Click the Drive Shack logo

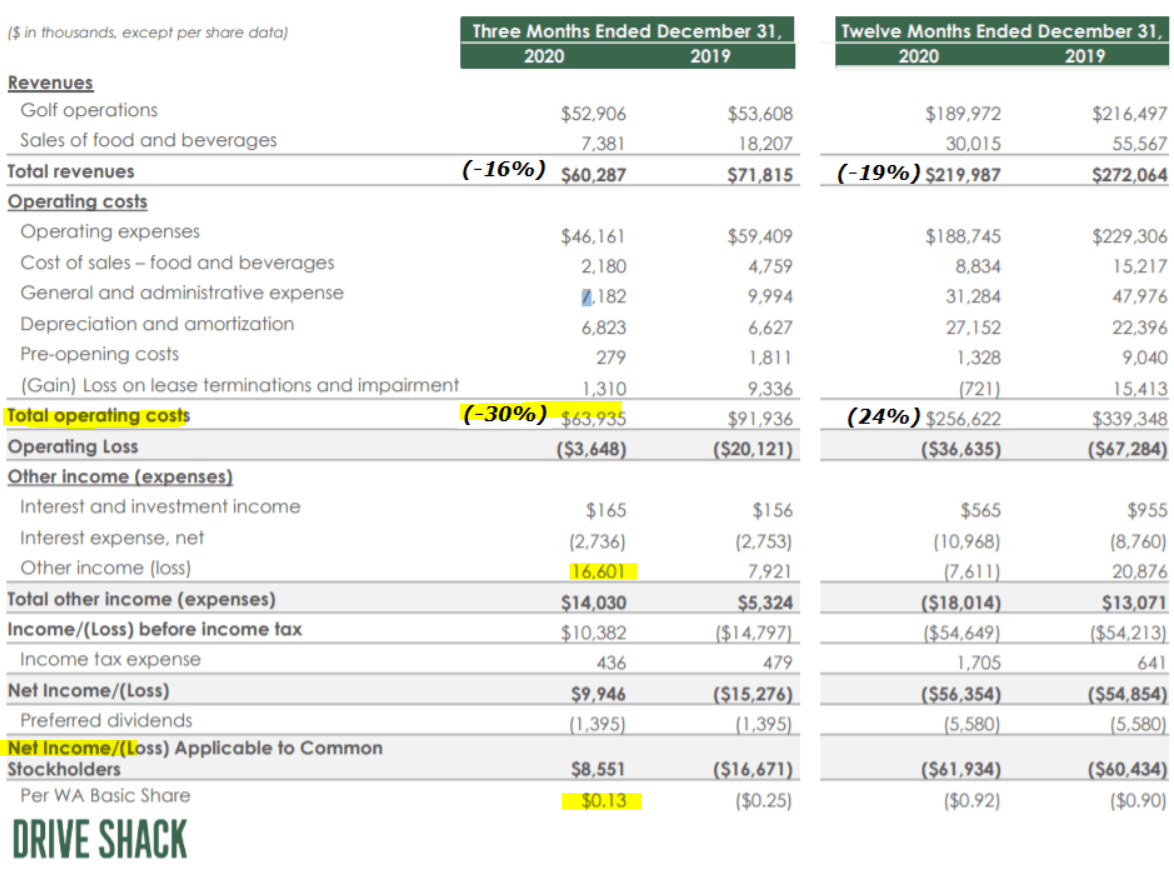[100, 839]
